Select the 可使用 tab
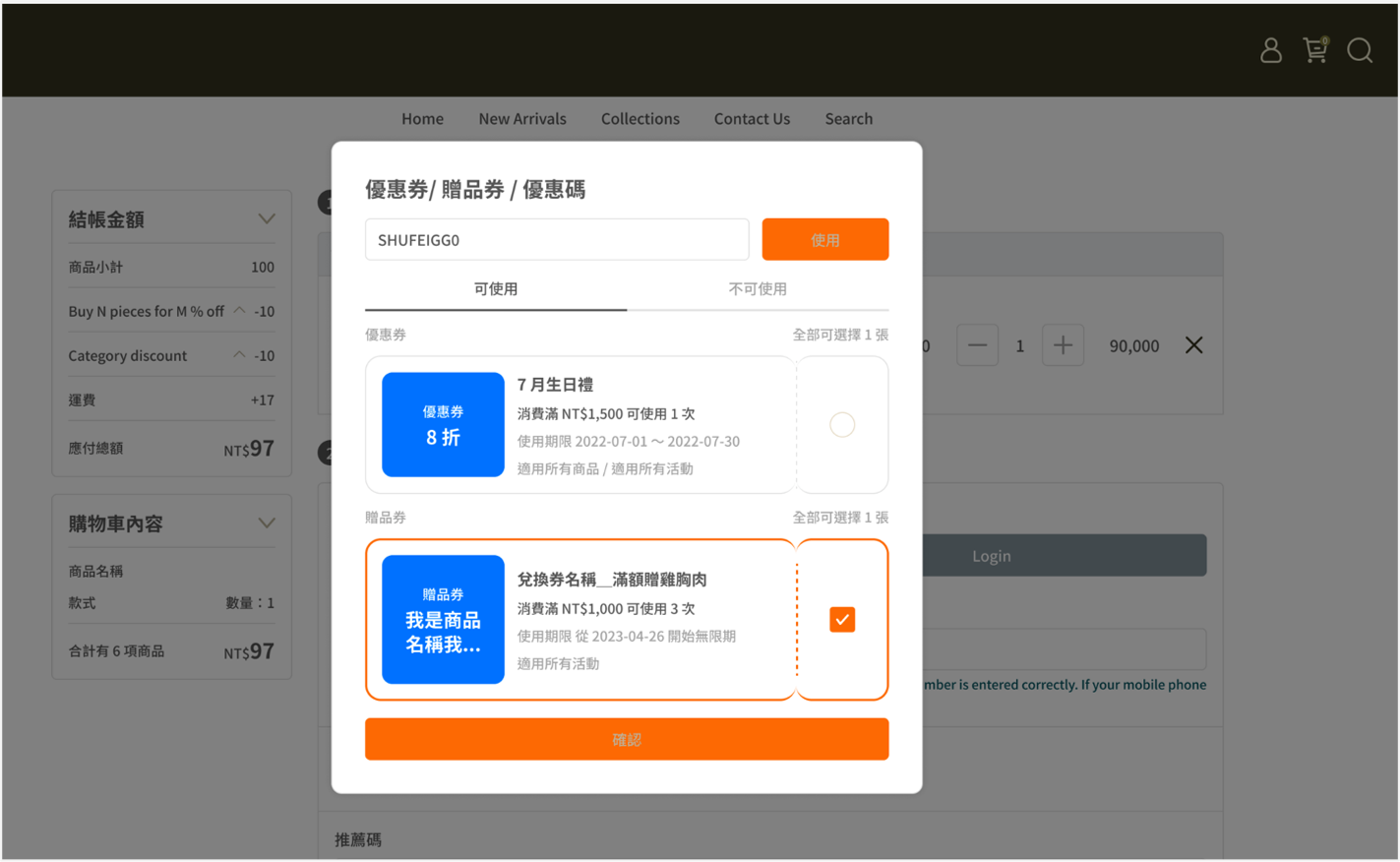This screenshot has width=1400, height=862. point(496,289)
